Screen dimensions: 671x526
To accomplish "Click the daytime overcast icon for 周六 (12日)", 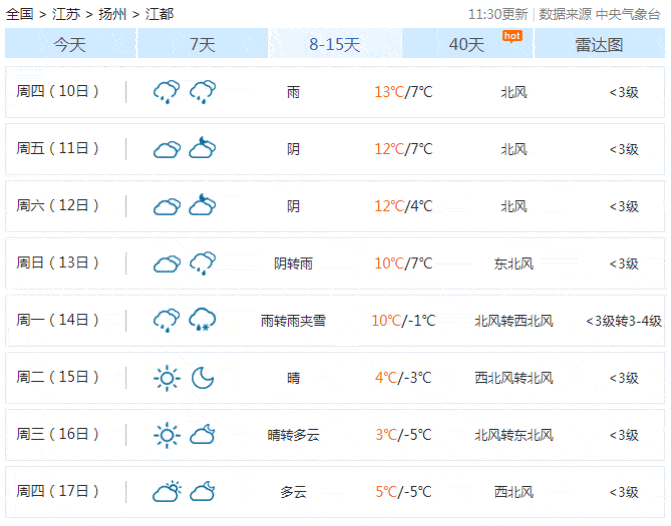I will (166, 206).
